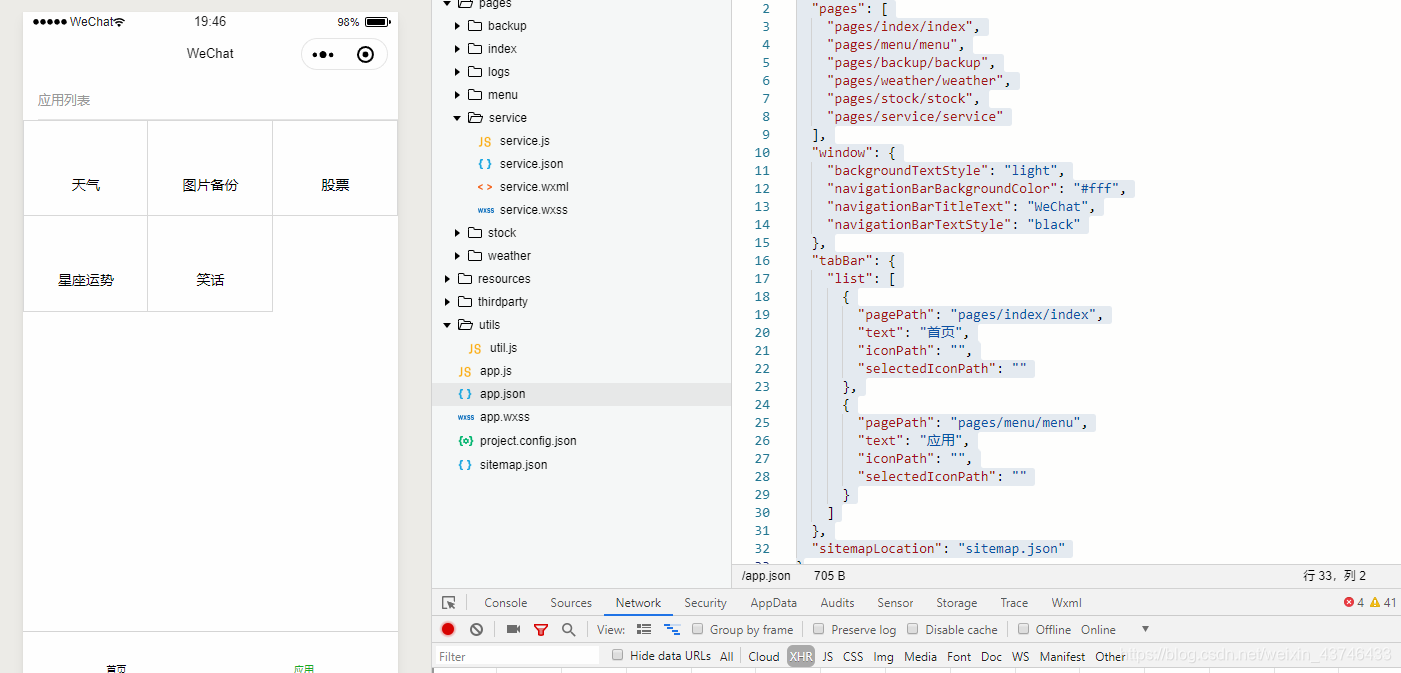
Task: Click the red error count indicator
Action: [1354, 602]
